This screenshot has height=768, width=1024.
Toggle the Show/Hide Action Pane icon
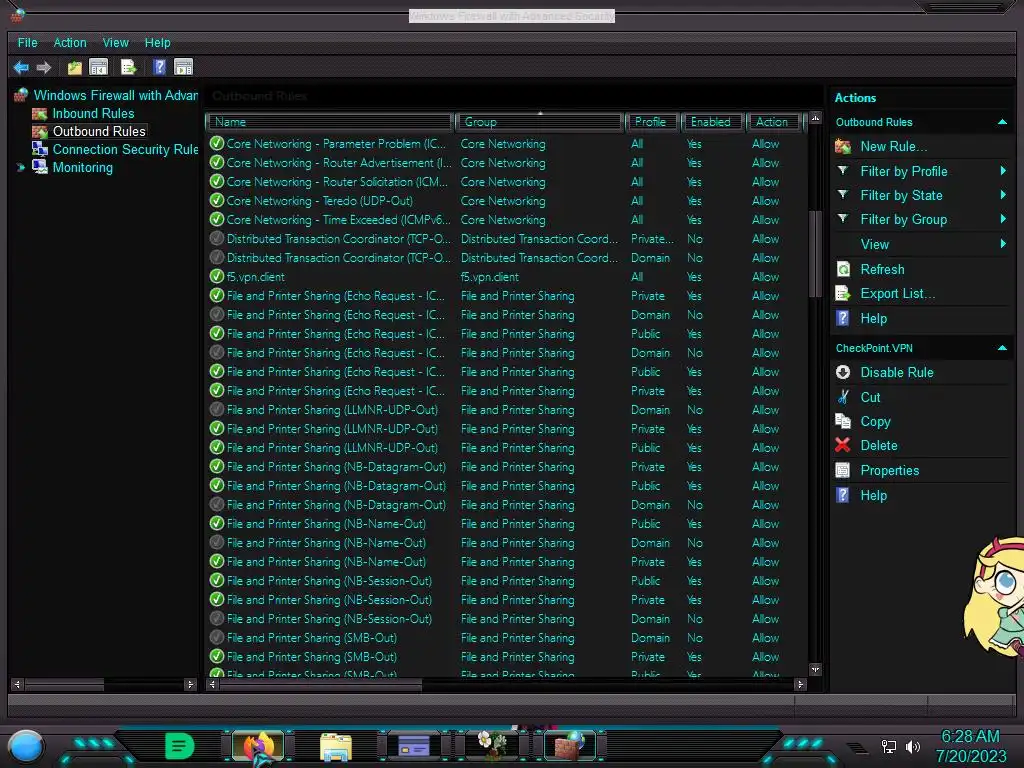tap(184, 67)
